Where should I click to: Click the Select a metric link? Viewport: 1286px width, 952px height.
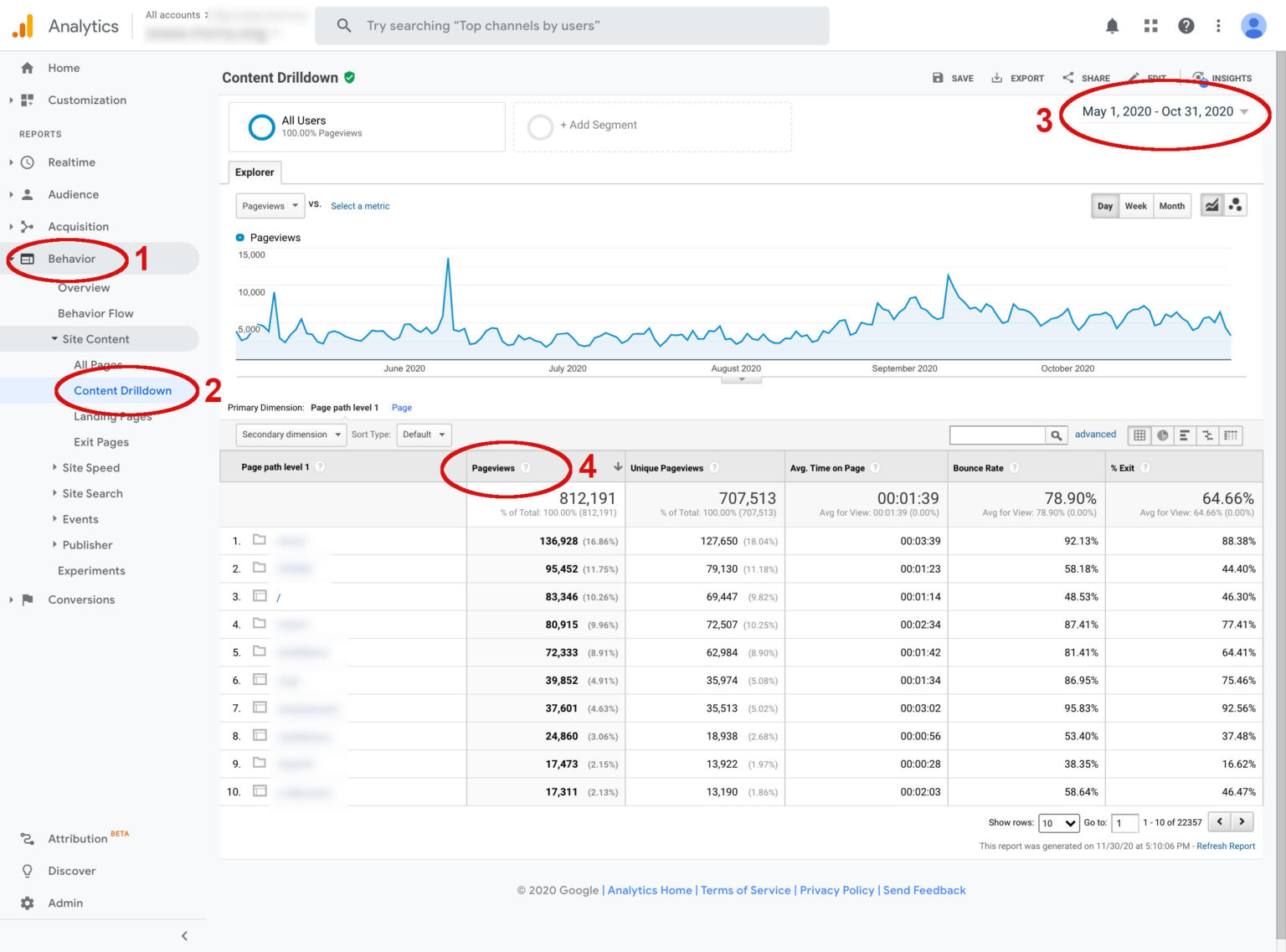click(x=360, y=206)
